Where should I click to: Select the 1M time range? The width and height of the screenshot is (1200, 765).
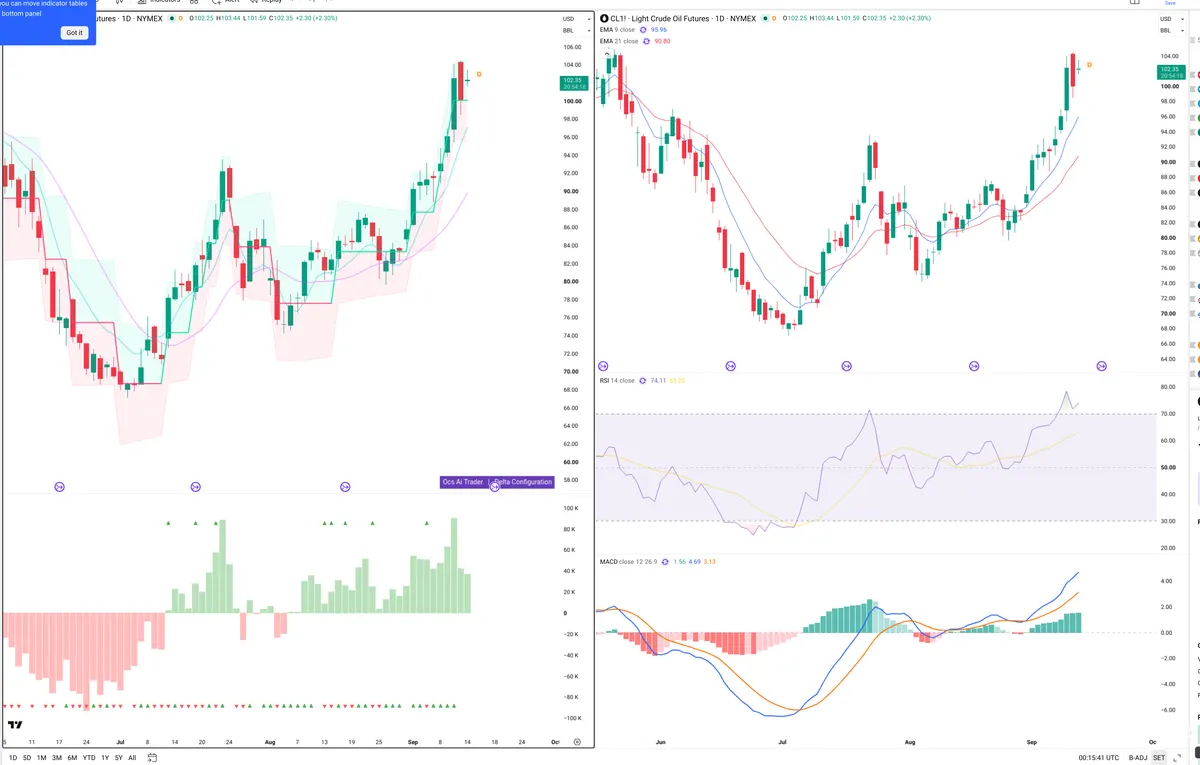click(41, 758)
